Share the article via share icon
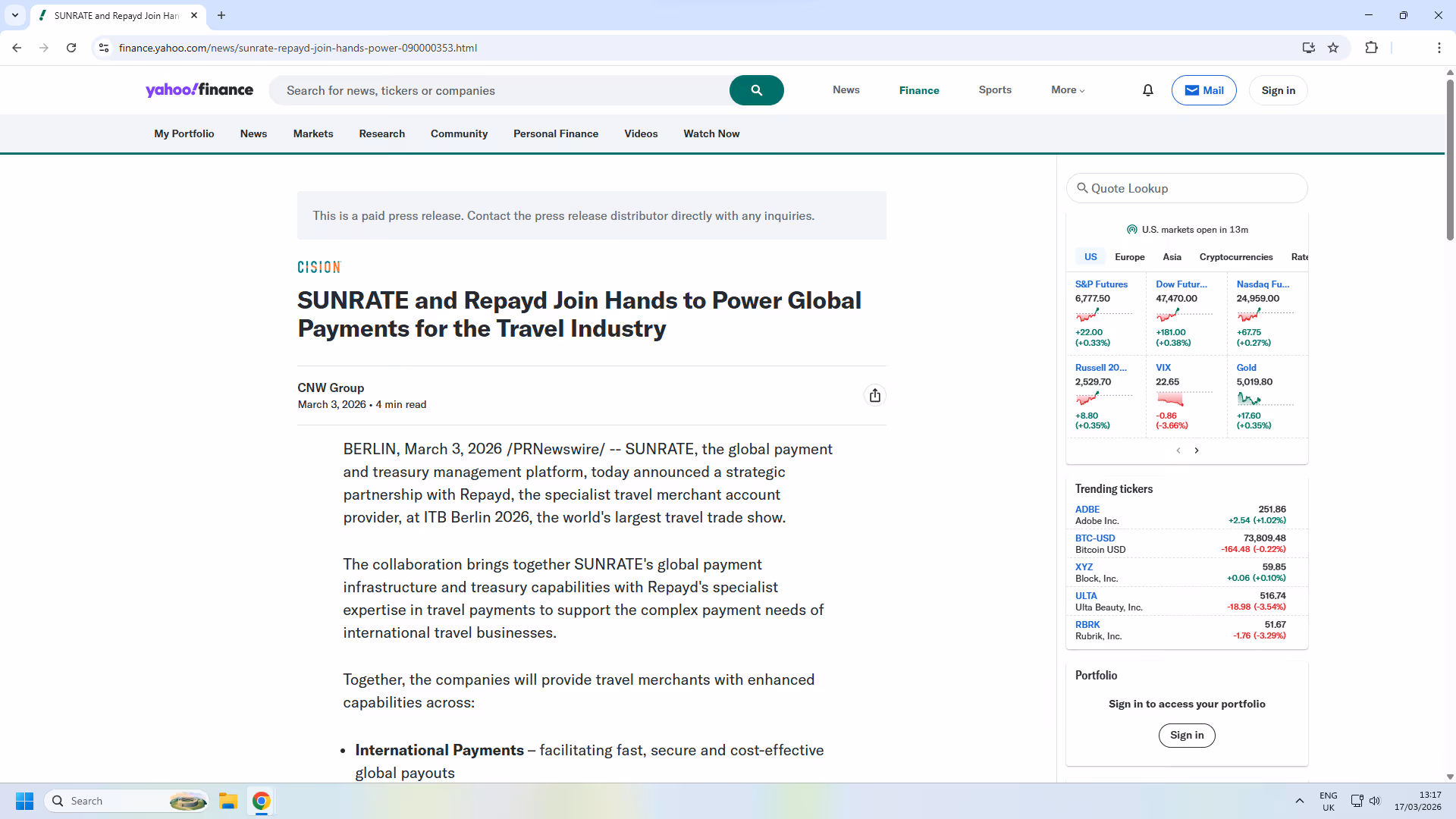The width and height of the screenshot is (1456, 819). click(875, 395)
